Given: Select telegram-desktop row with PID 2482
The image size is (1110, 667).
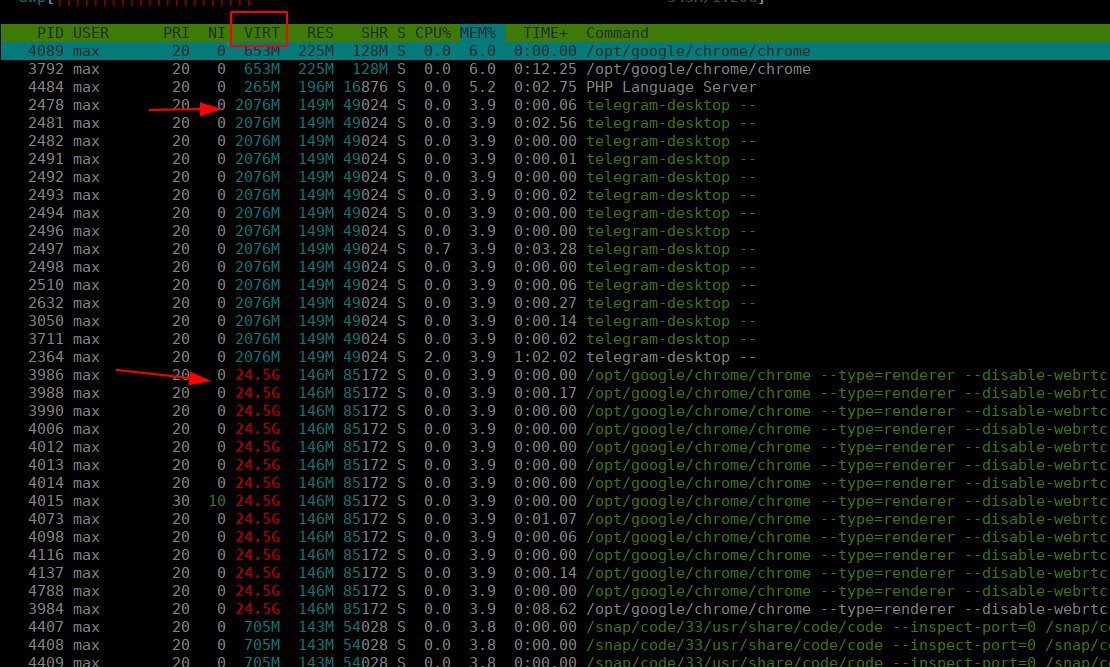Looking at the screenshot, I should pos(555,141).
